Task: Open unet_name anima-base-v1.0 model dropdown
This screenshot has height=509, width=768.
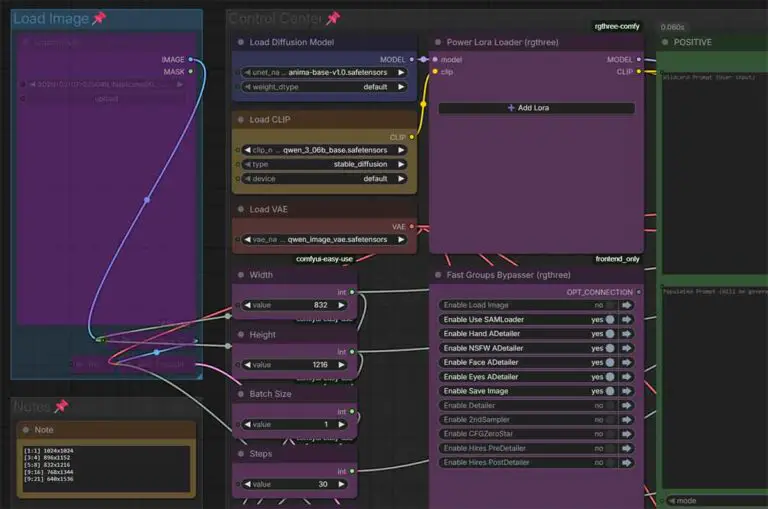Action: coord(324,73)
